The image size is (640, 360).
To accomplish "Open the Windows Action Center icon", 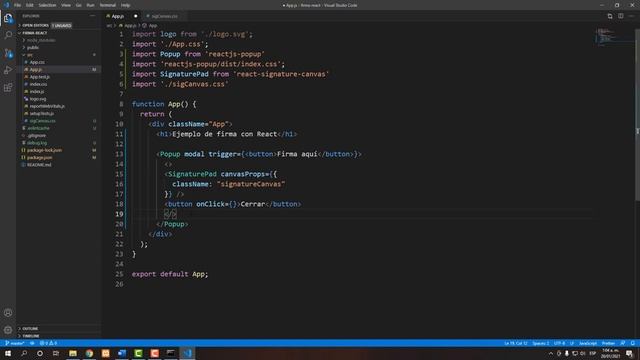I will click(629, 353).
